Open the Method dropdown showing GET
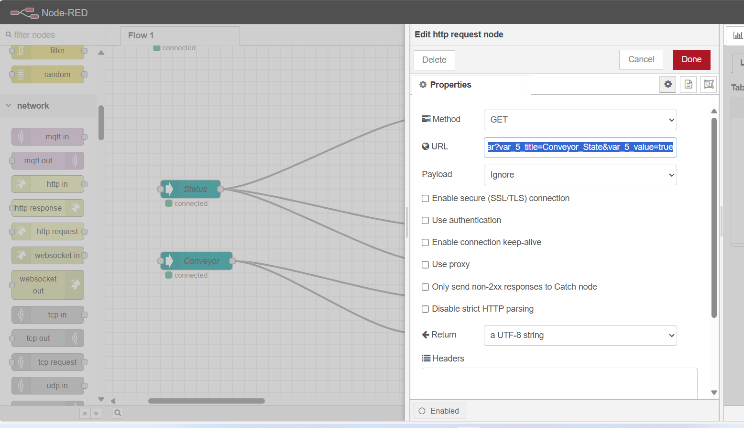This screenshot has width=744, height=428. 580,120
